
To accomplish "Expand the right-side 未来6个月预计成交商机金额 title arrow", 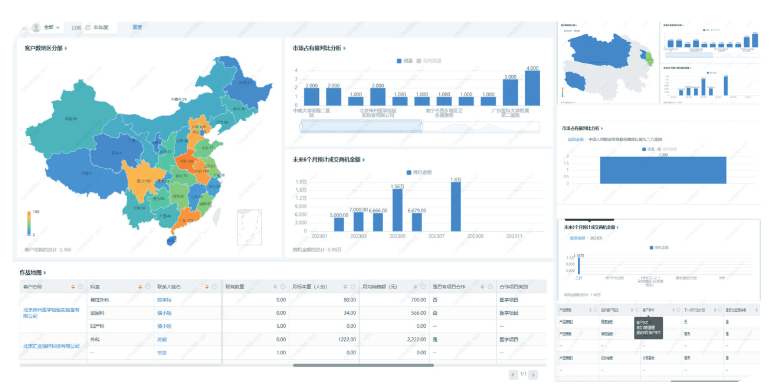I will [618, 227].
